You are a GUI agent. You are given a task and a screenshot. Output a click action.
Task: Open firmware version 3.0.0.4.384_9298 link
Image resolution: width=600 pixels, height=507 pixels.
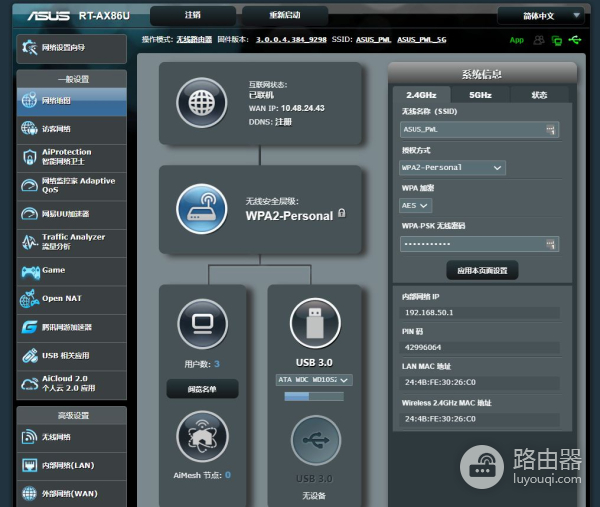pos(291,40)
